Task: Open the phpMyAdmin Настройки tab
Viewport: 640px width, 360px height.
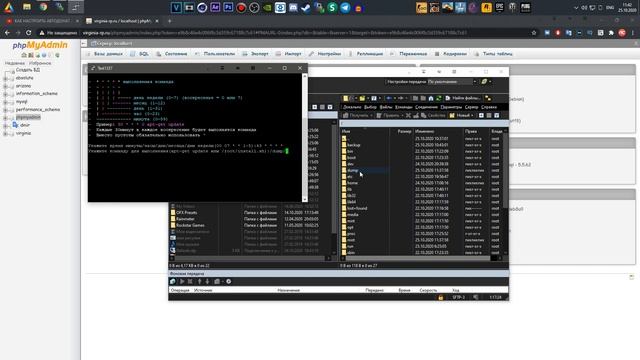Action: [325, 54]
